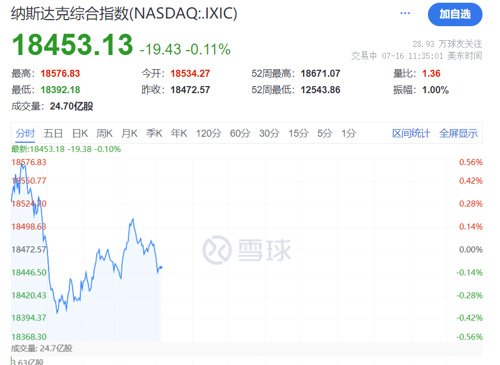This screenshot has width=500, height=365.
Task: Switch to 分时 intraday chart tab
Action: click(x=25, y=133)
